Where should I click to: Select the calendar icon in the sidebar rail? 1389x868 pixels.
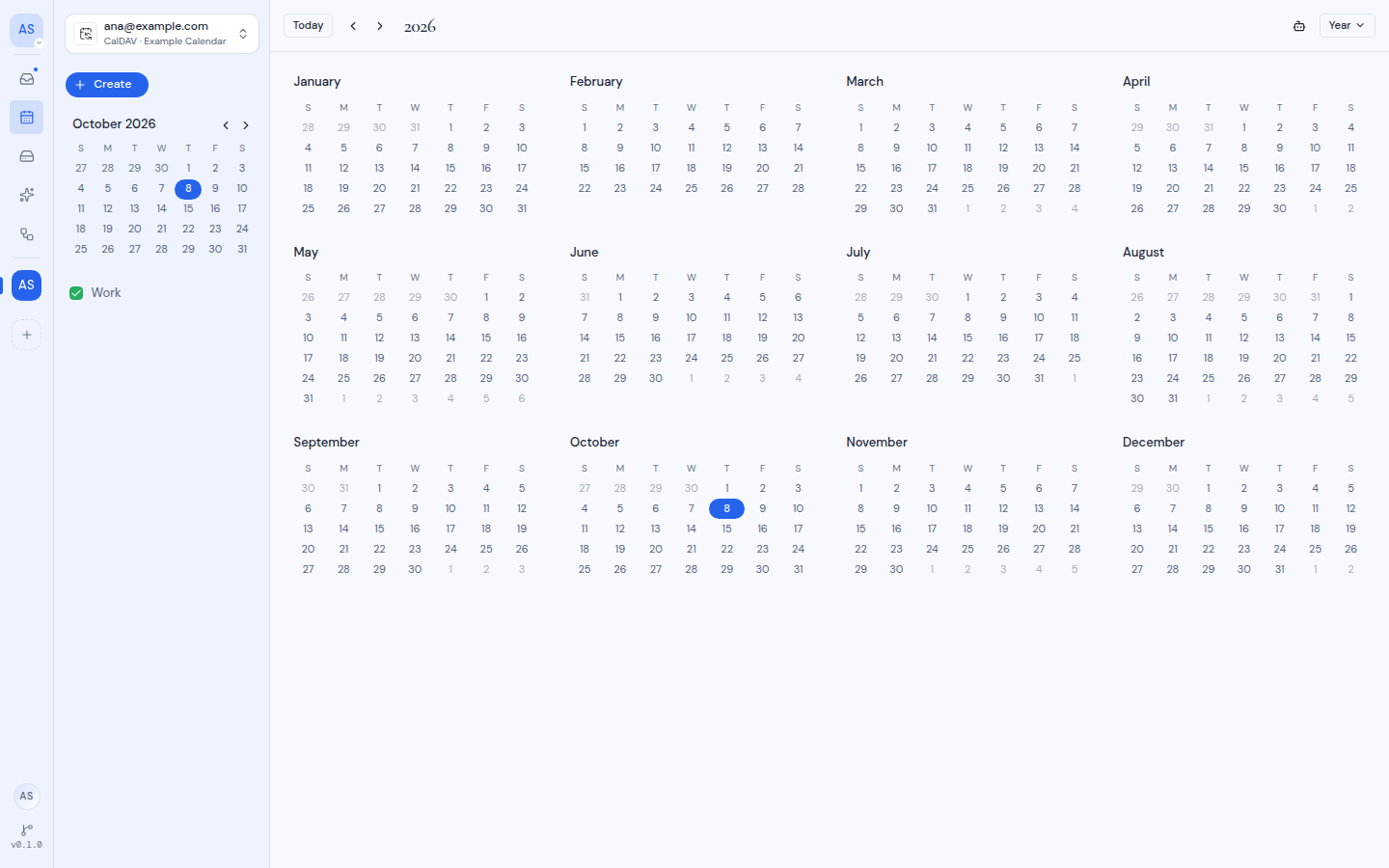(27, 118)
